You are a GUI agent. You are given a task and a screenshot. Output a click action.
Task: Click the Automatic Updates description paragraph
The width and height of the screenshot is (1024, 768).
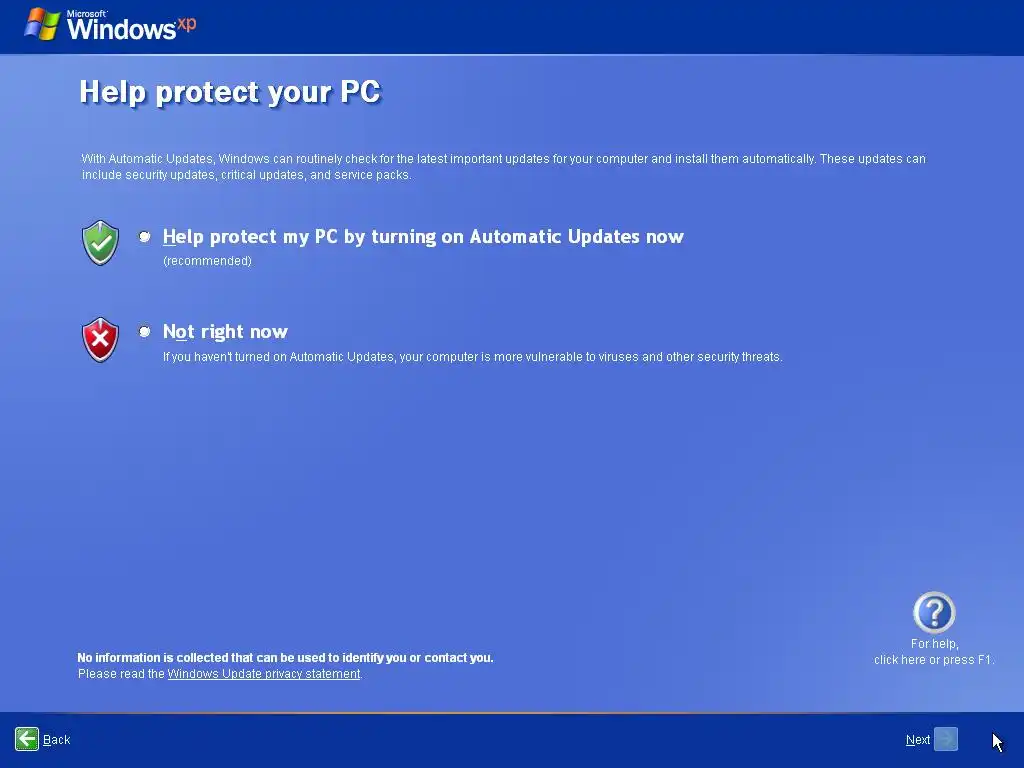click(504, 167)
